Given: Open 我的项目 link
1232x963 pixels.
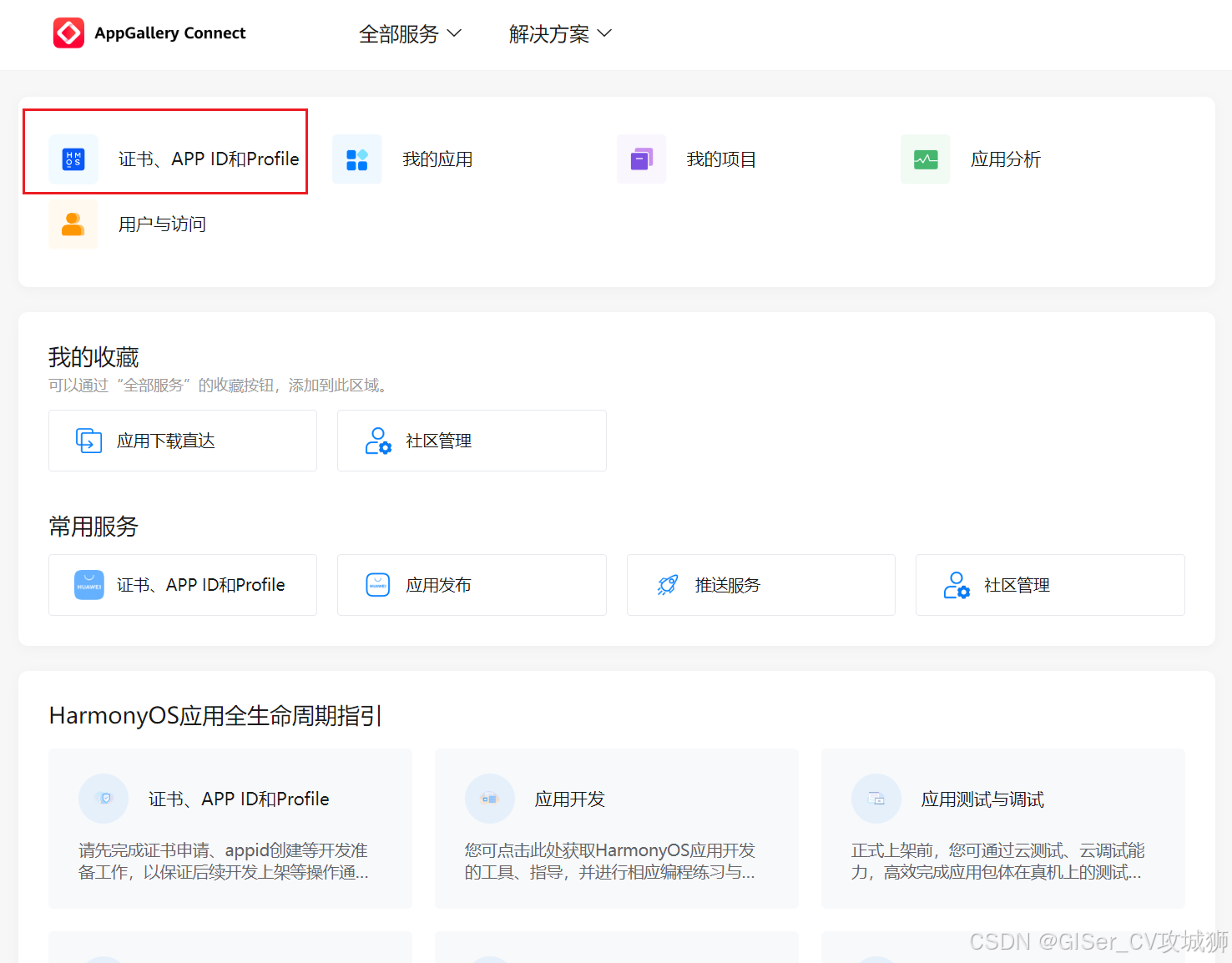Looking at the screenshot, I should 721,159.
